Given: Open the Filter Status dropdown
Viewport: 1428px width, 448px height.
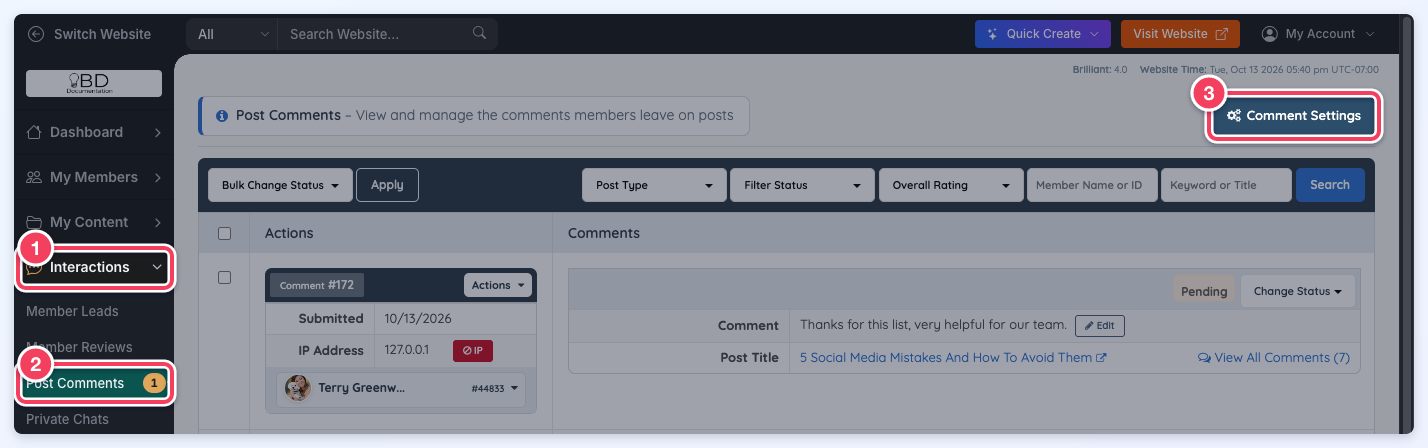Looking at the screenshot, I should coord(802,185).
